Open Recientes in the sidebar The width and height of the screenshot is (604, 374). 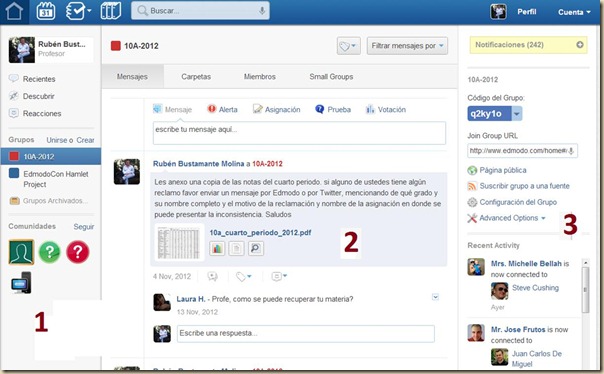tap(39, 79)
